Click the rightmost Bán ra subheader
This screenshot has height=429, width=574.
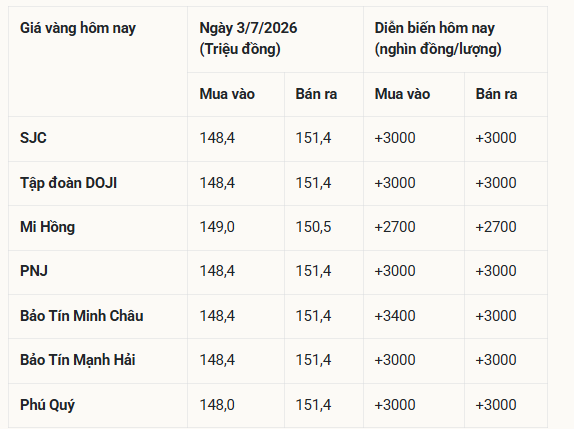click(496, 94)
